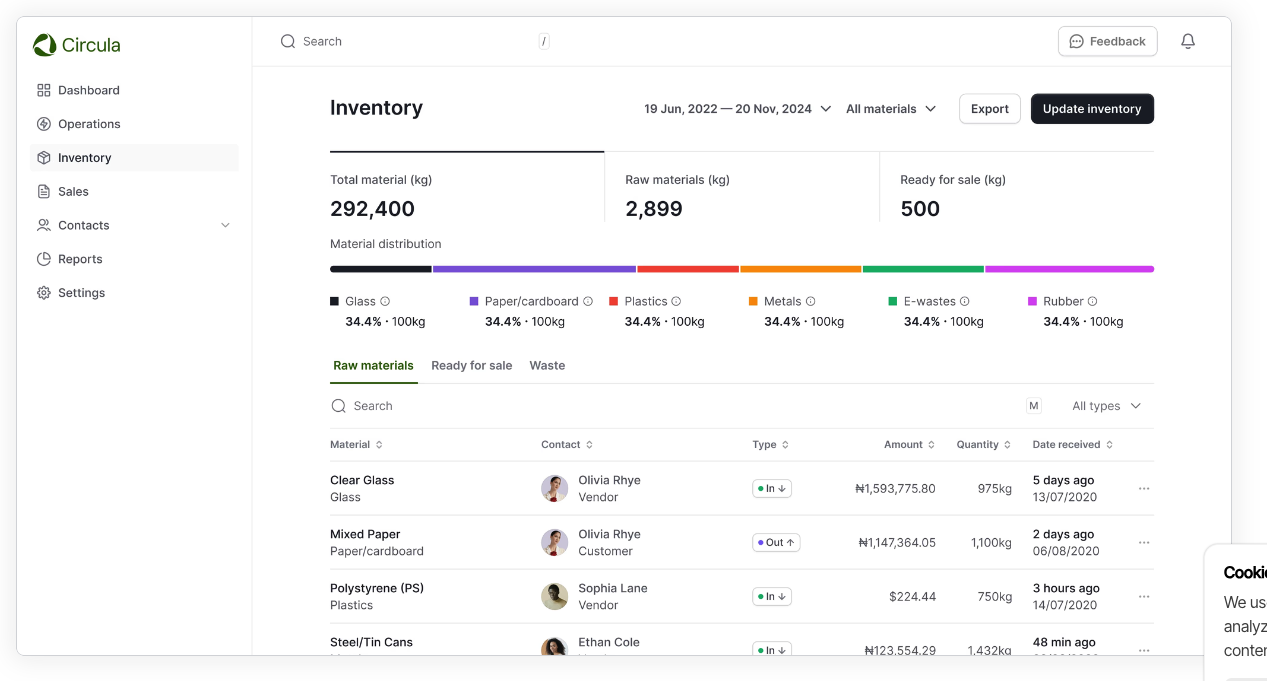Switch to the Waste tab
The image size is (1267, 681).
(x=547, y=366)
